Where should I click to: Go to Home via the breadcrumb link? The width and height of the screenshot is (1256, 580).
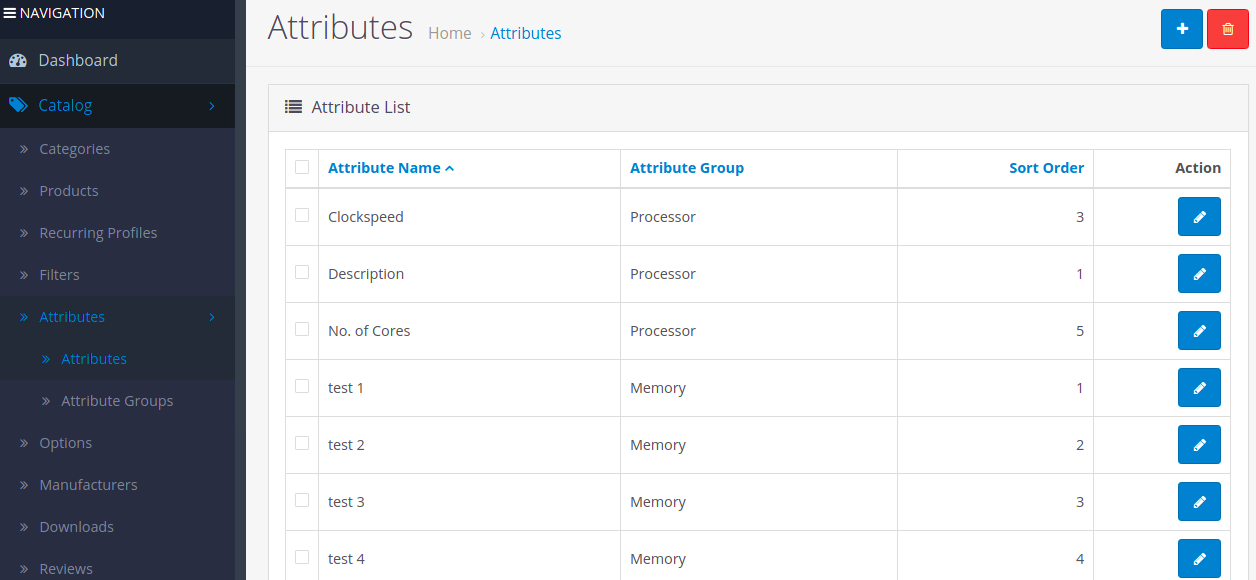click(x=450, y=33)
